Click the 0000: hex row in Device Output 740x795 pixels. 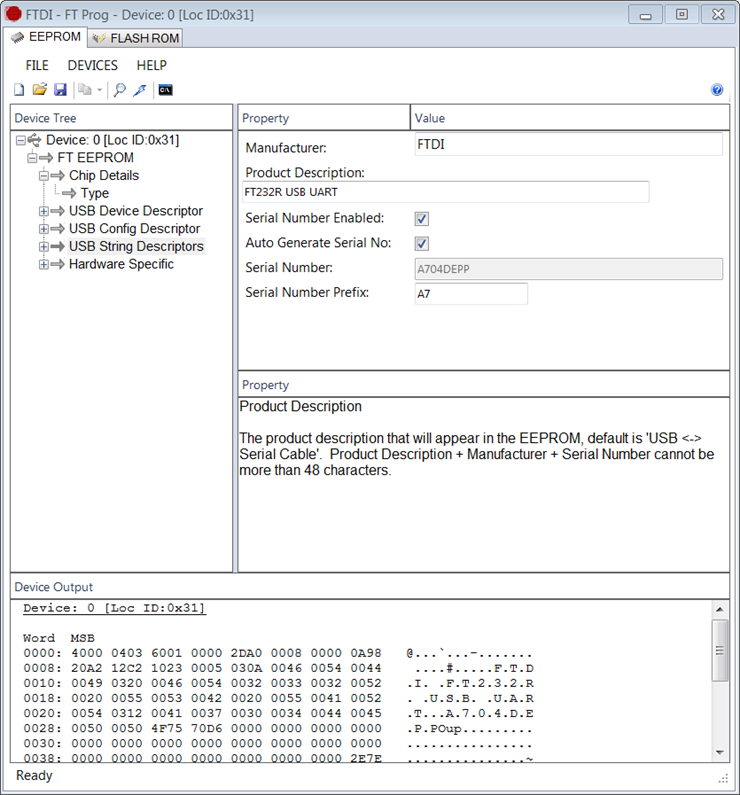pyautogui.click(x=278, y=653)
